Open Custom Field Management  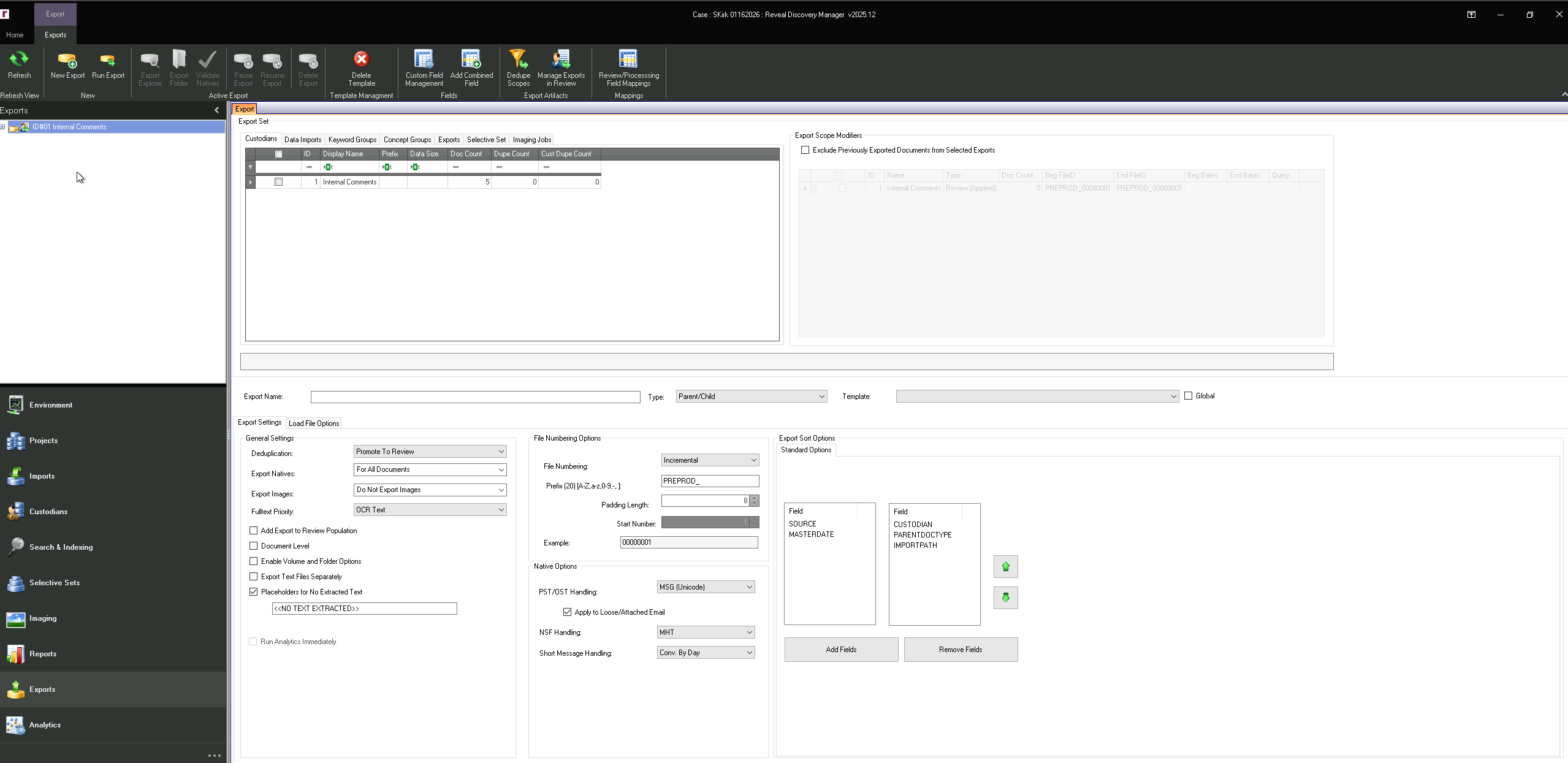point(424,60)
